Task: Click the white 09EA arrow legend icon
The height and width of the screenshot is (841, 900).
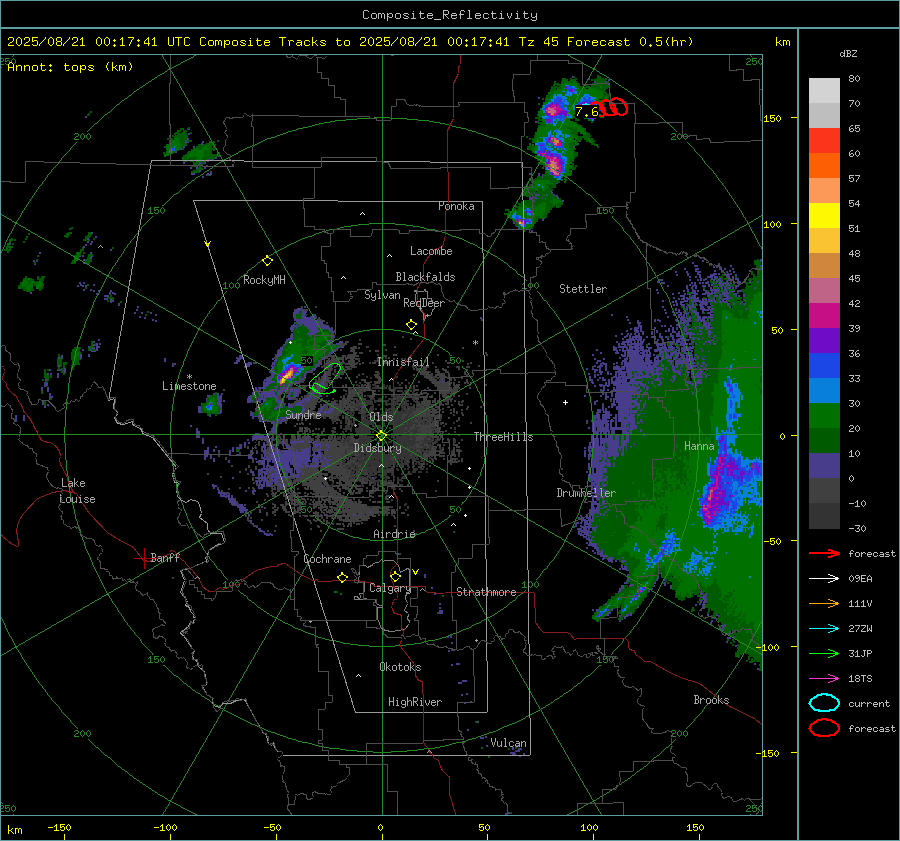Action: coord(824,579)
